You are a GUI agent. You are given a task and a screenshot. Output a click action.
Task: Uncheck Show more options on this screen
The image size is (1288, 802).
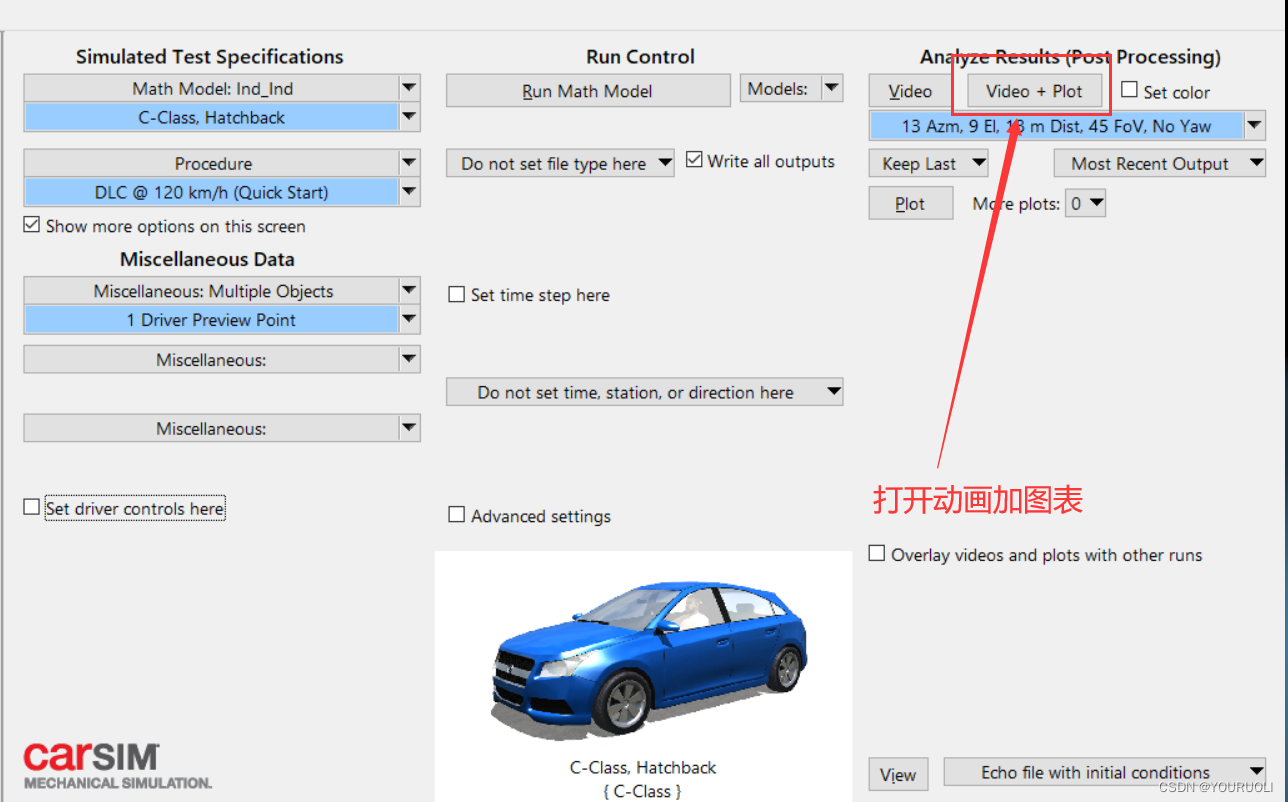(32, 225)
